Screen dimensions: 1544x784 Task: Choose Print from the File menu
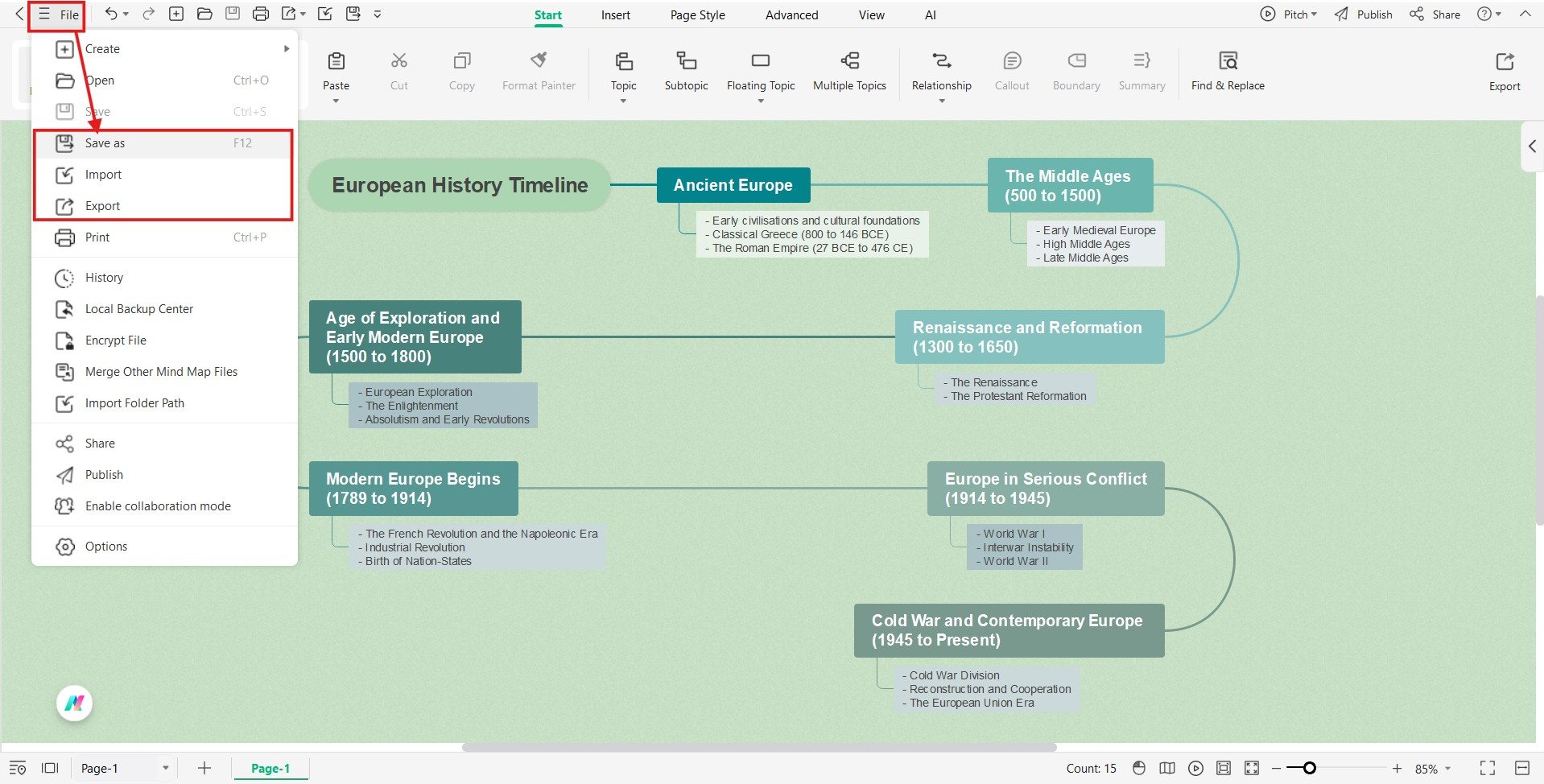click(164, 237)
